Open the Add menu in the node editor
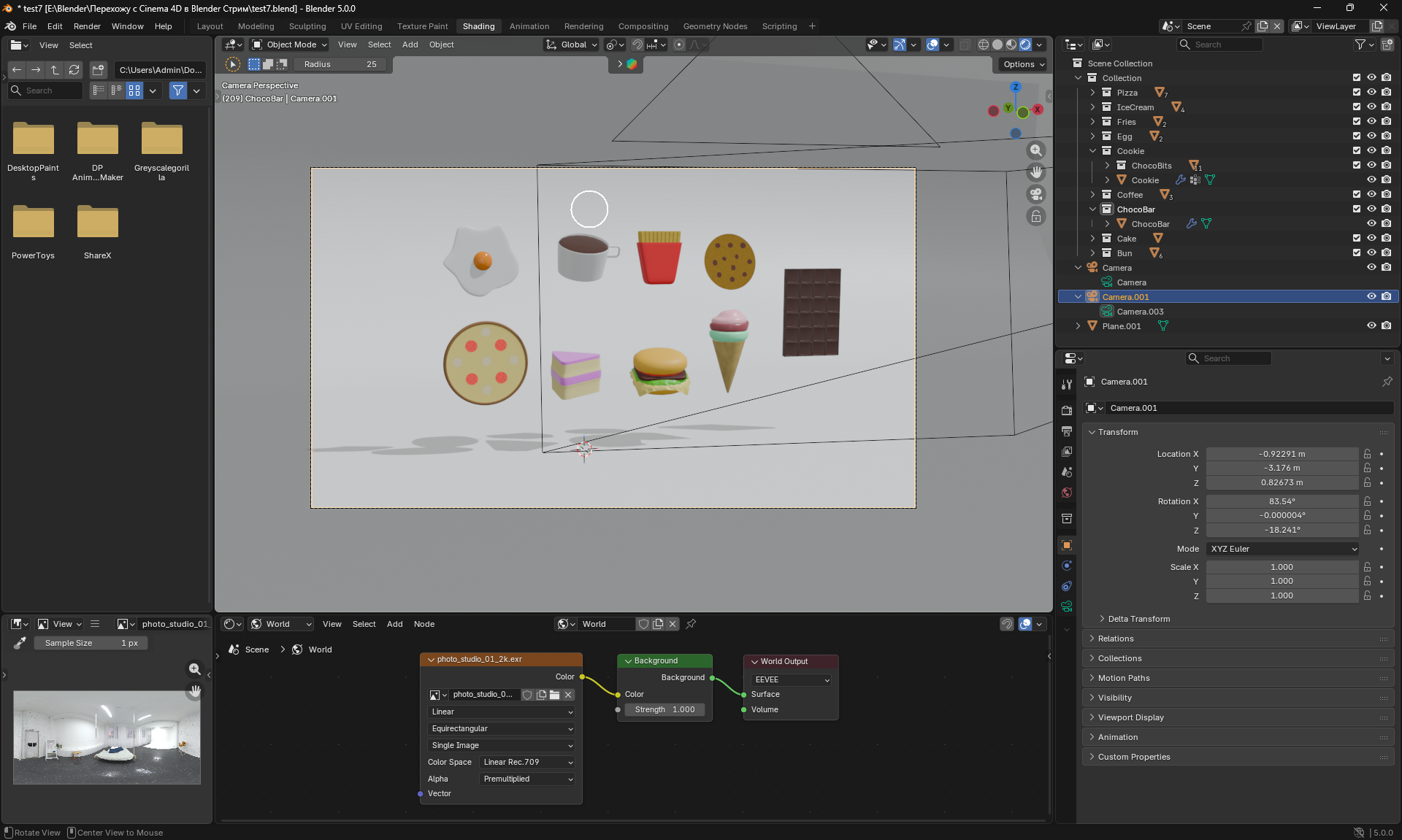The height and width of the screenshot is (840, 1402). point(394,624)
